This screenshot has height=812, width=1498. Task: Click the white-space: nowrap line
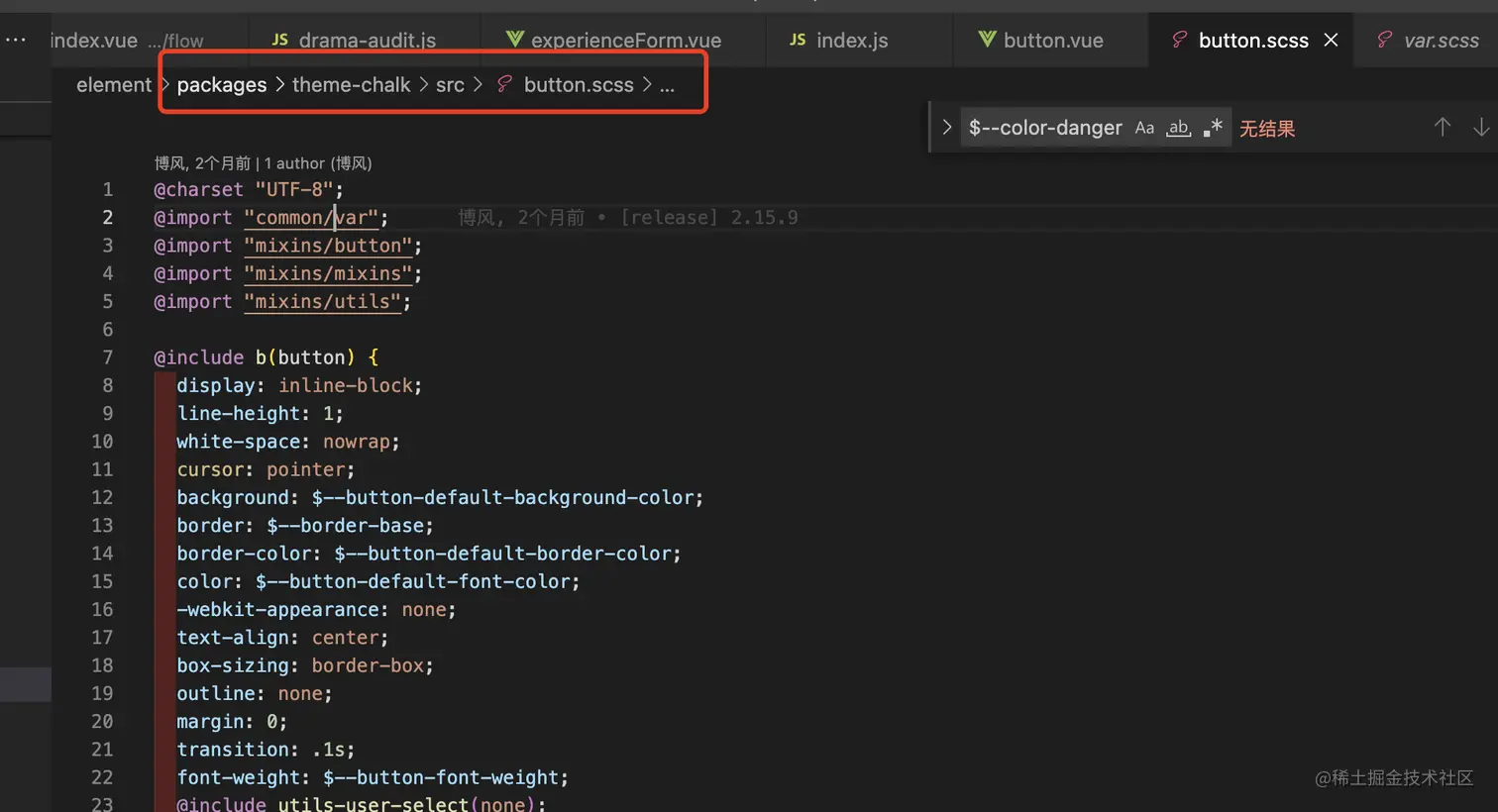[288, 442]
